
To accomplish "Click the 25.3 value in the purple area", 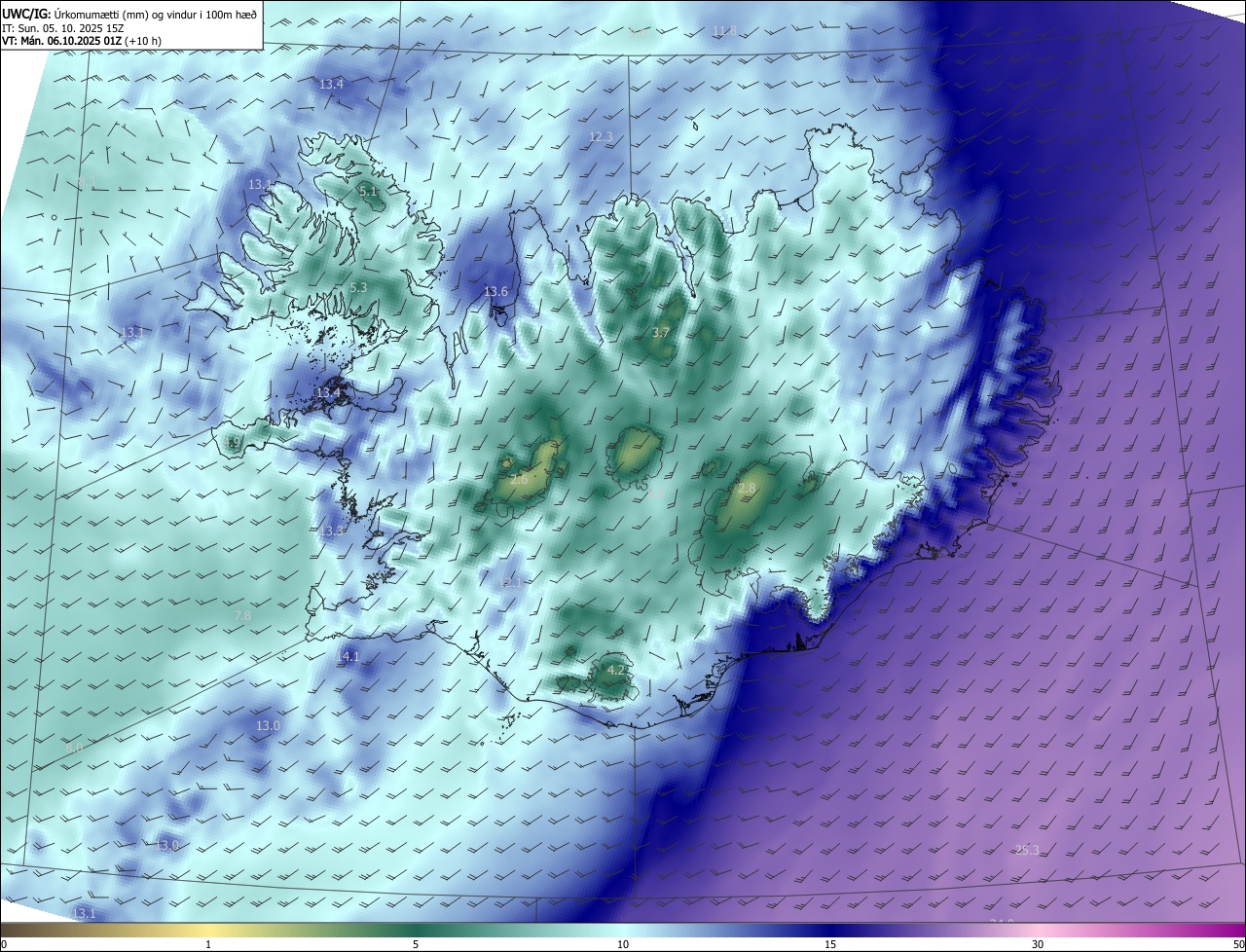I will point(1027,851).
